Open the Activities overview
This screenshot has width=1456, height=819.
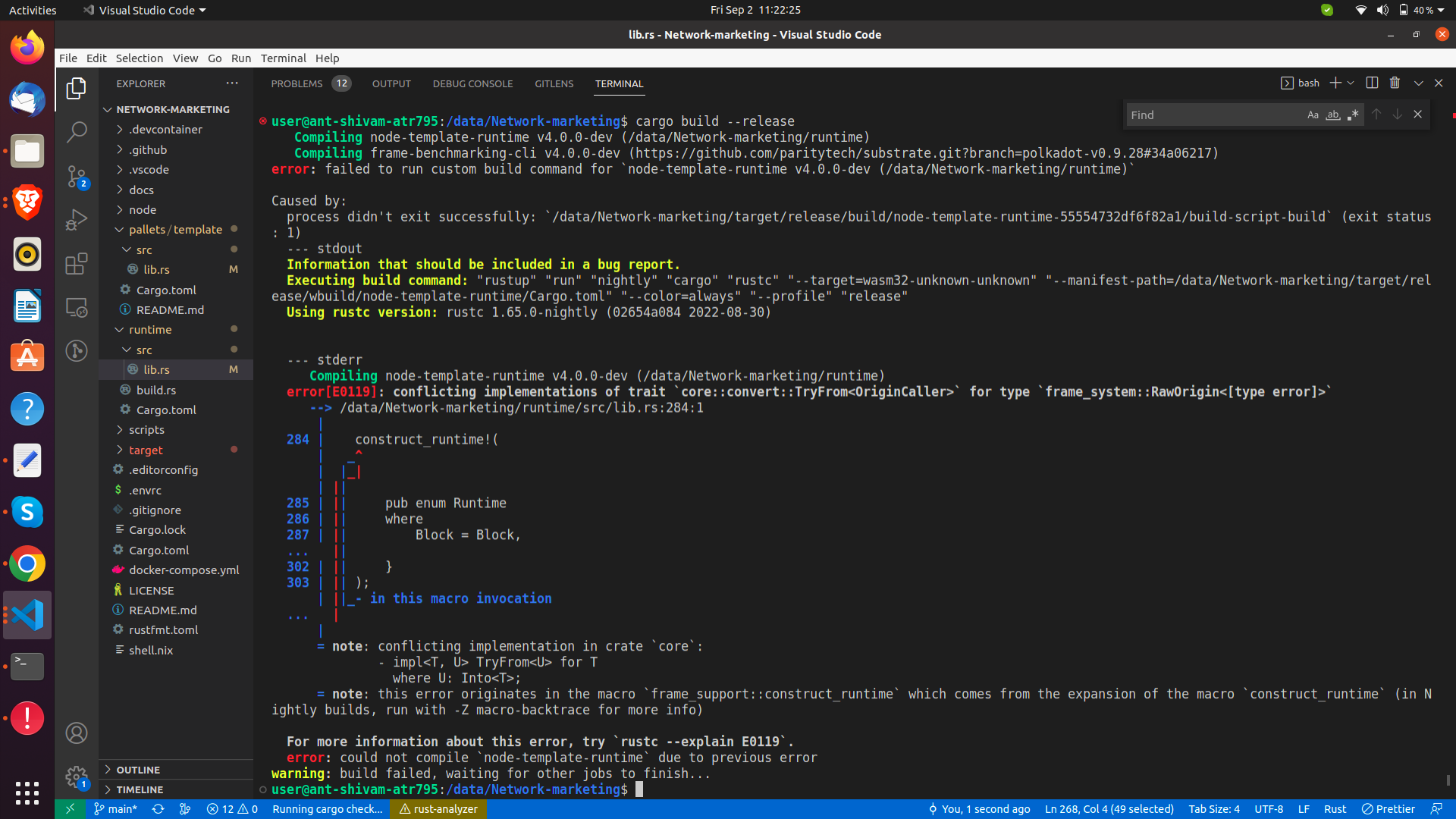(33, 10)
